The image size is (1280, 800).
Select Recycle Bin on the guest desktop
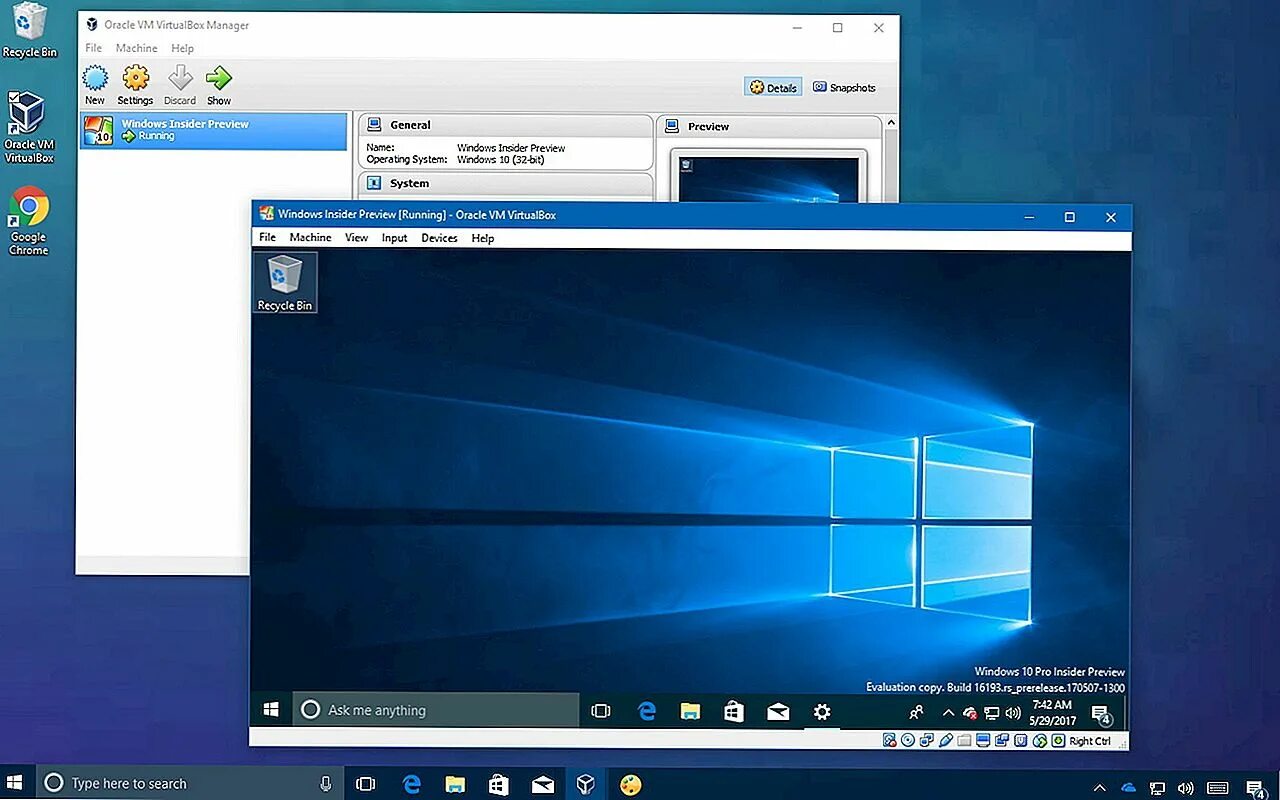(x=285, y=282)
